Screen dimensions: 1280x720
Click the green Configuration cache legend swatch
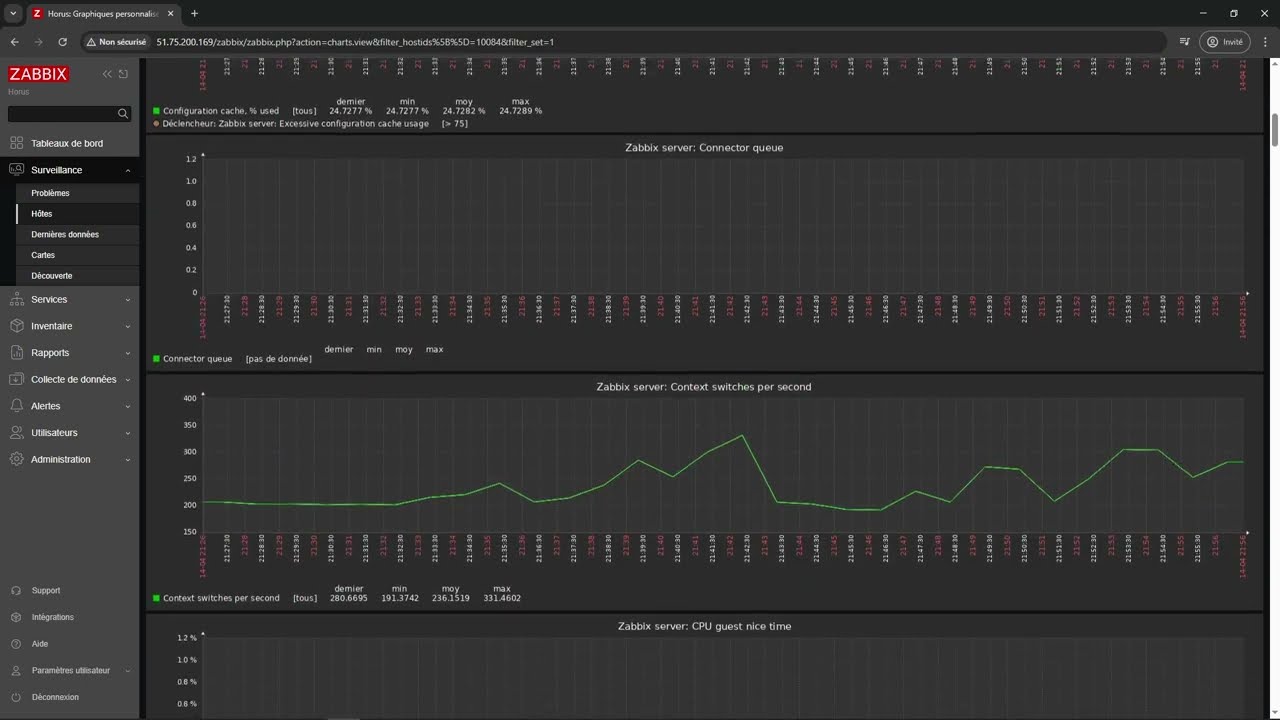156,111
